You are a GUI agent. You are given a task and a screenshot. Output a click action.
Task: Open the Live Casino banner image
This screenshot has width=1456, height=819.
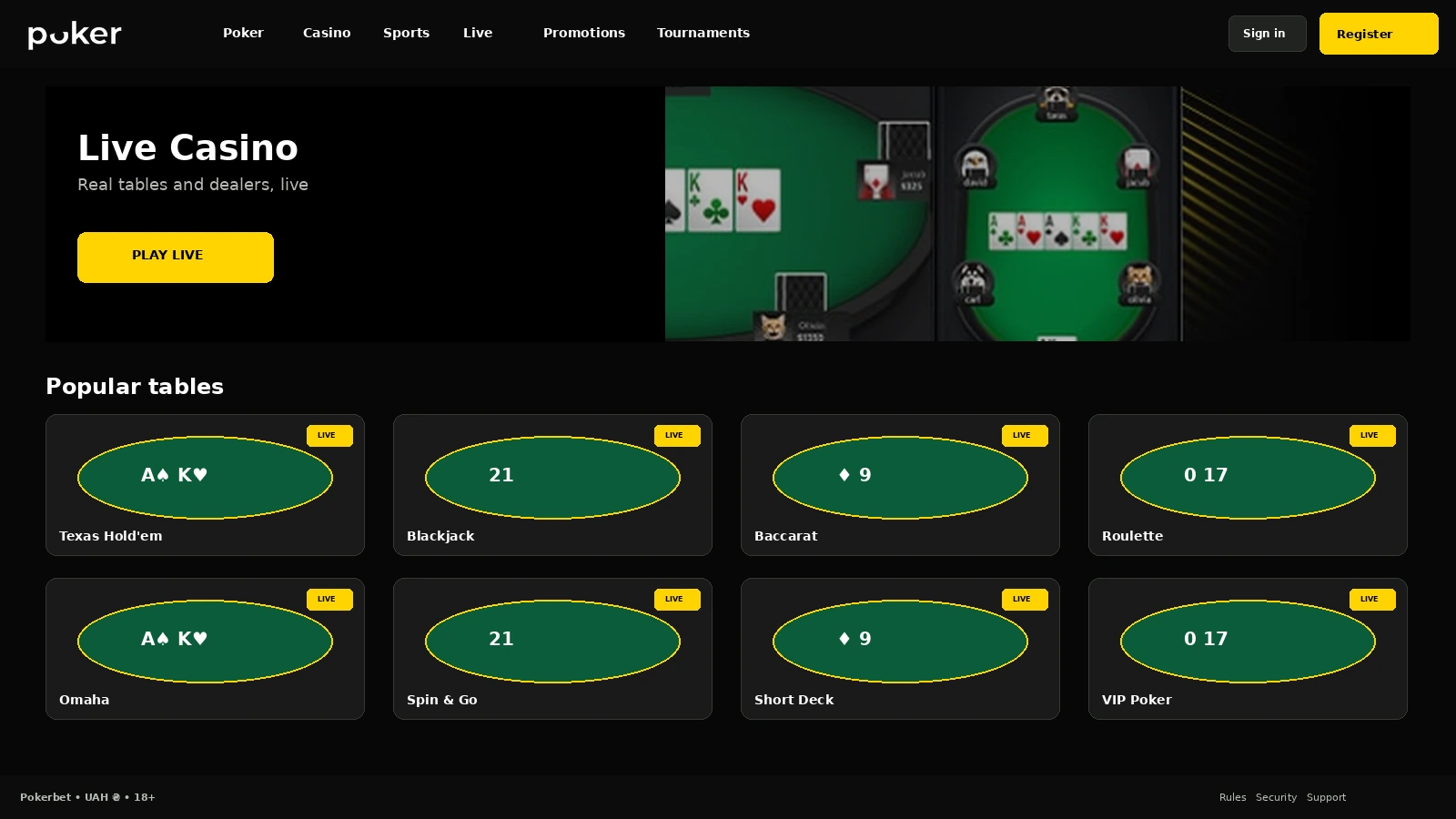coord(1037,214)
